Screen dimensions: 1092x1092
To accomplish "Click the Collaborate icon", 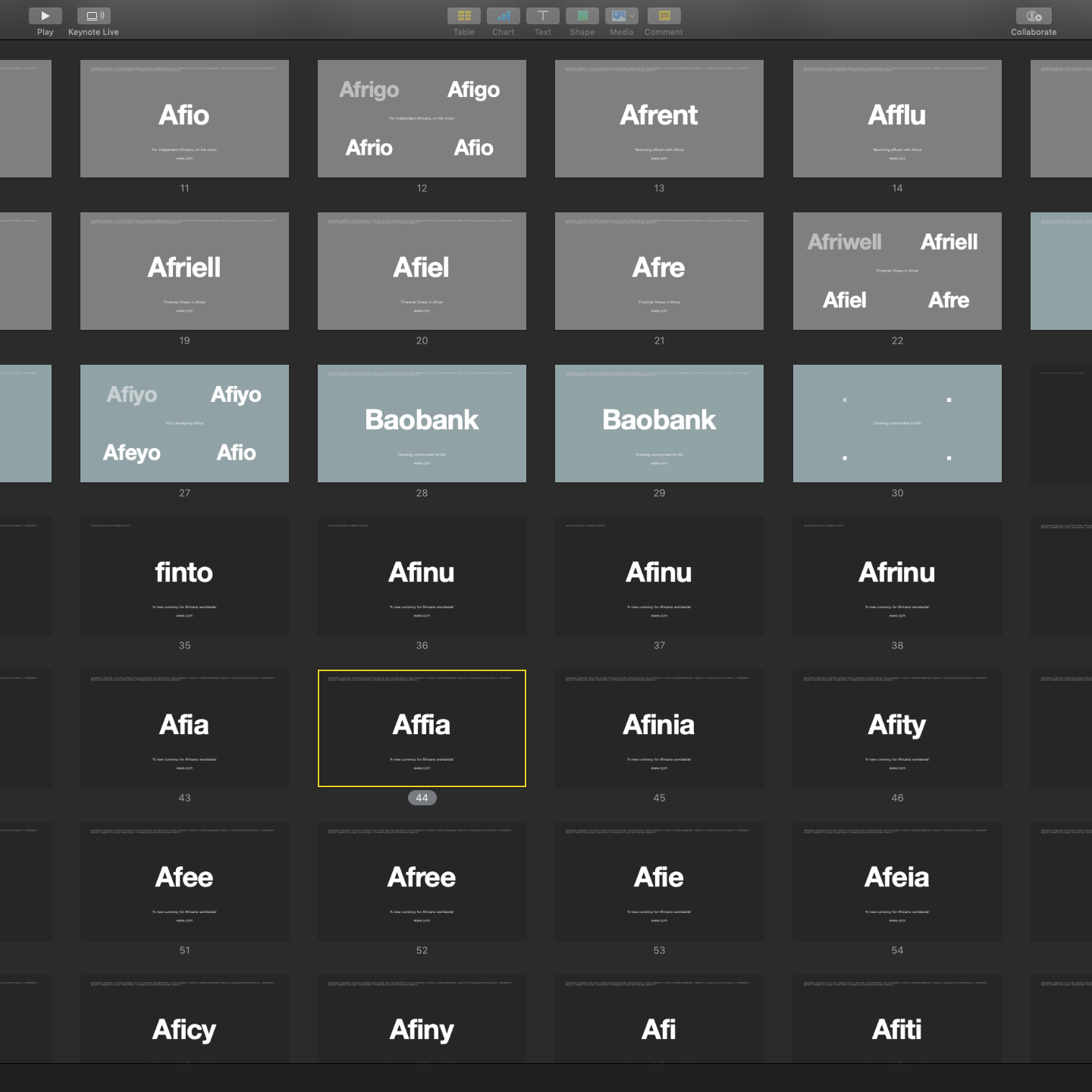I will [x=1033, y=16].
